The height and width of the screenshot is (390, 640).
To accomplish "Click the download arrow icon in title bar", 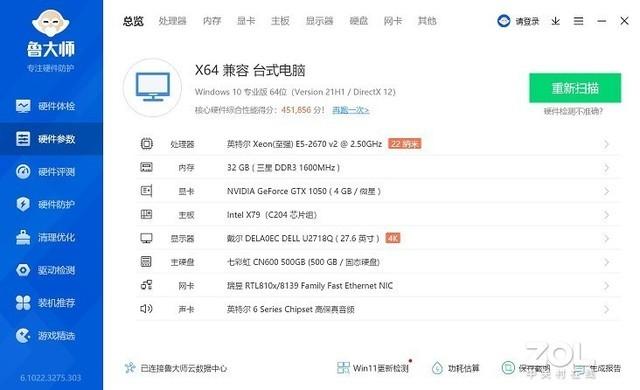I will pyautogui.click(x=556, y=21).
